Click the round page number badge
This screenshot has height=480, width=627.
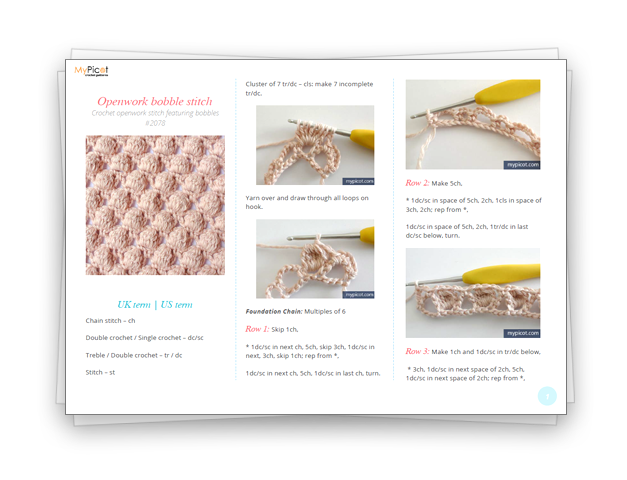[x=547, y=396]
